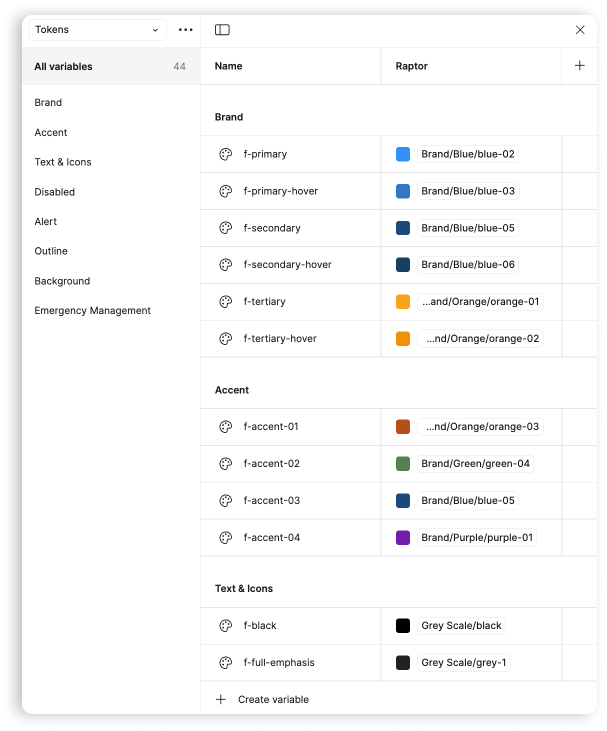Select All variables in sidebar
The image size is (607, 731).
(x=63, y=67)
